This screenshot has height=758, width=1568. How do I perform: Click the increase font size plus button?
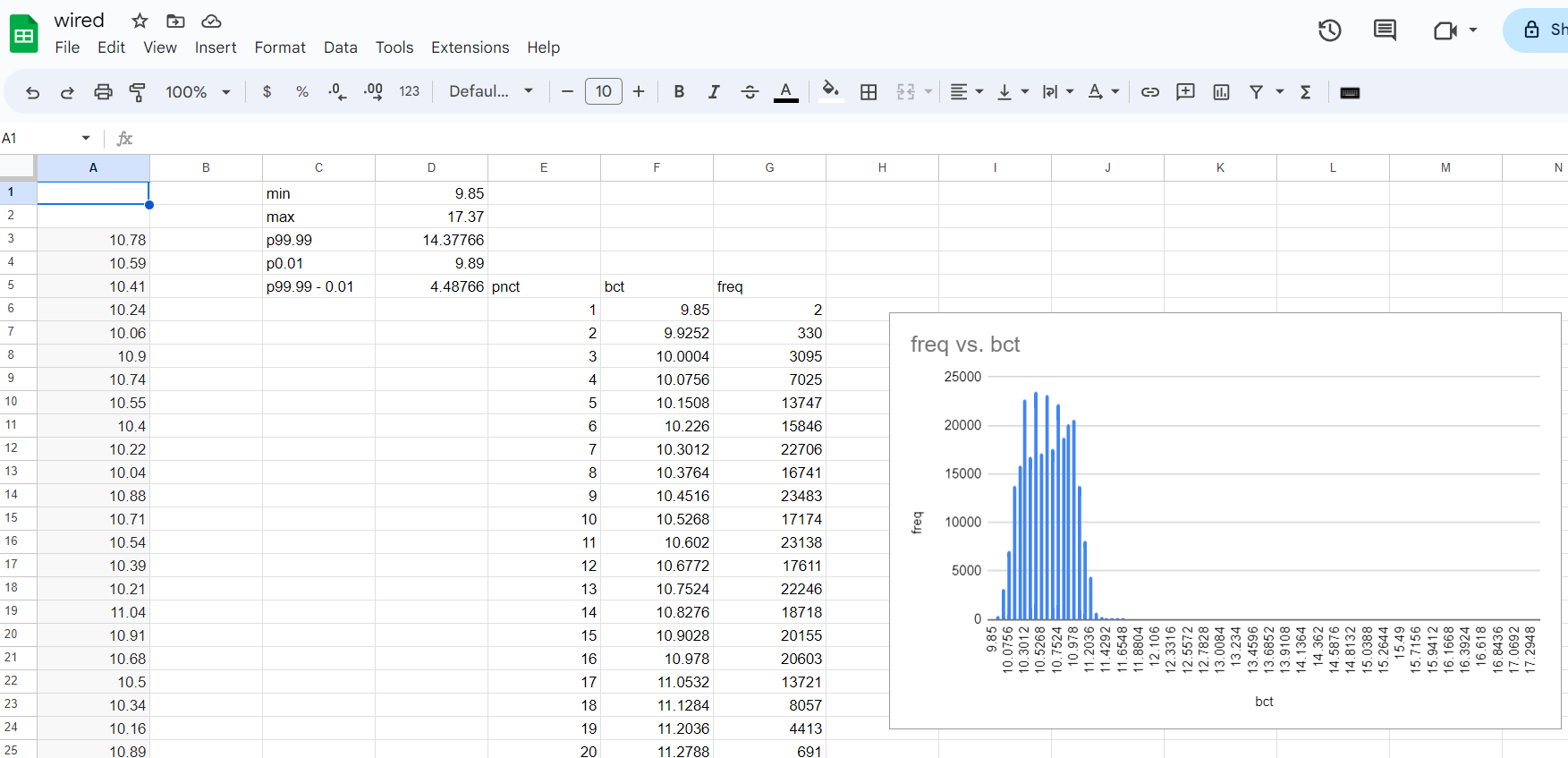pyautogui.click(x=639, y=92)
